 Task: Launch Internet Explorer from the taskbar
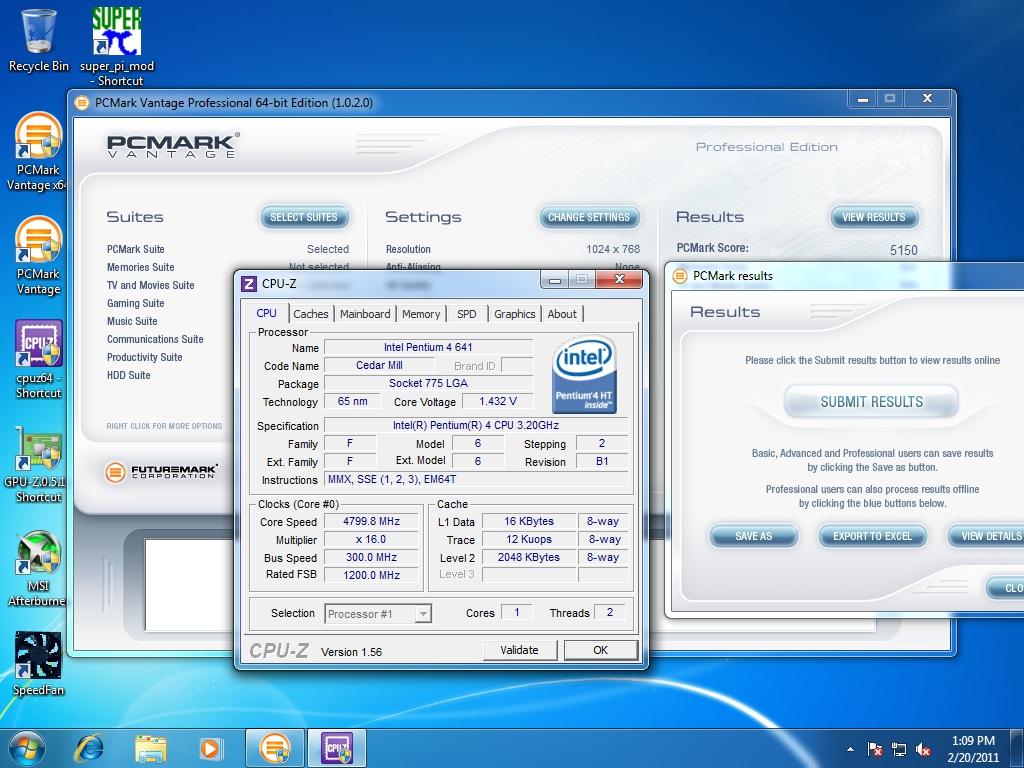[89, 748]
